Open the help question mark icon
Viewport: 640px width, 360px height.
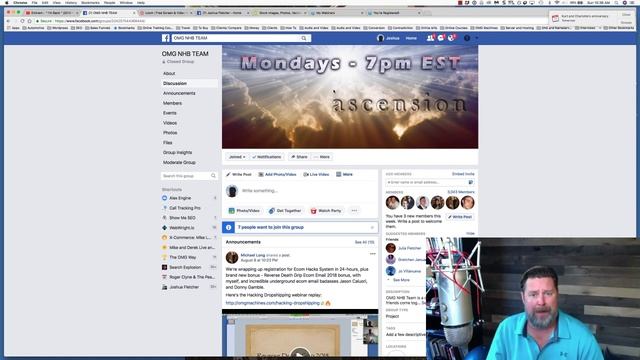[467, 38]
